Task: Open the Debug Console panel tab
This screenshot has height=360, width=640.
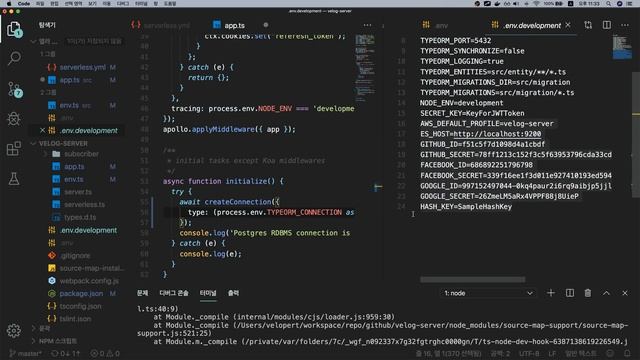Action: [174, 293]
